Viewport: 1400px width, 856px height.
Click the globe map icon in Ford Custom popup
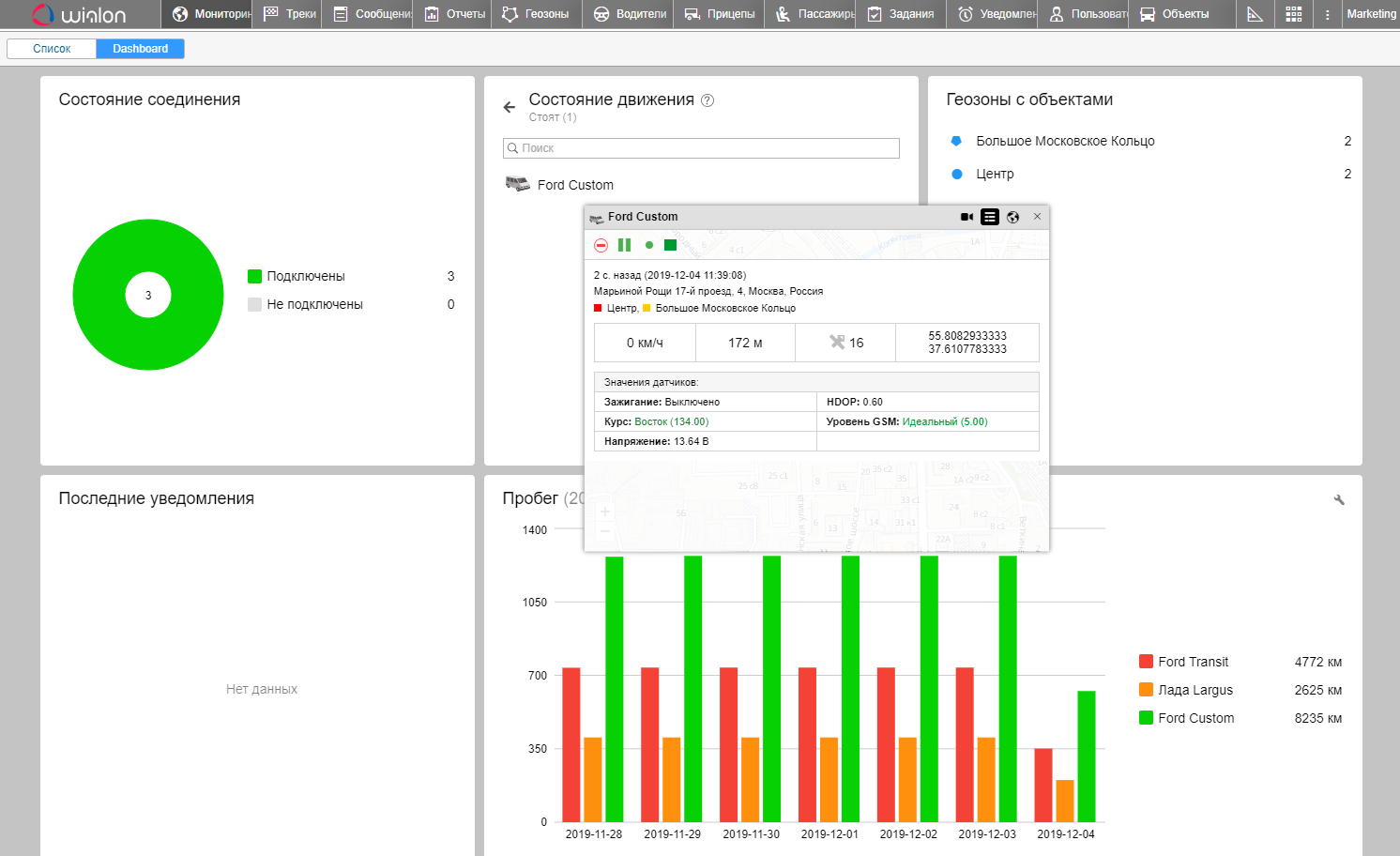(1012, 217)
